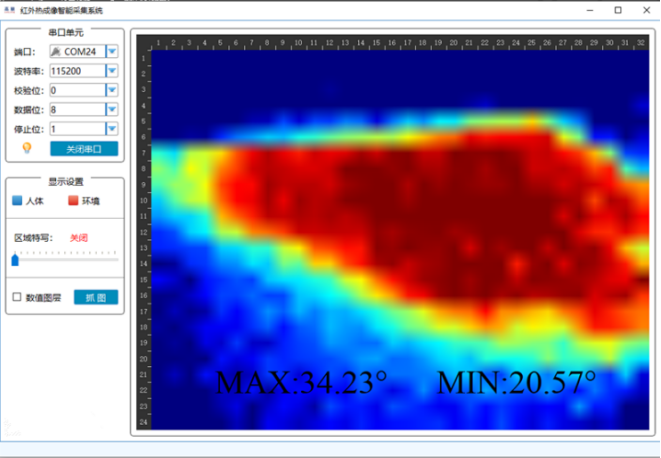The height and width of the screenshot is (458, 661).
Task: Expand the 数据位 dropdown arrow
Action: tap(112, 110)
